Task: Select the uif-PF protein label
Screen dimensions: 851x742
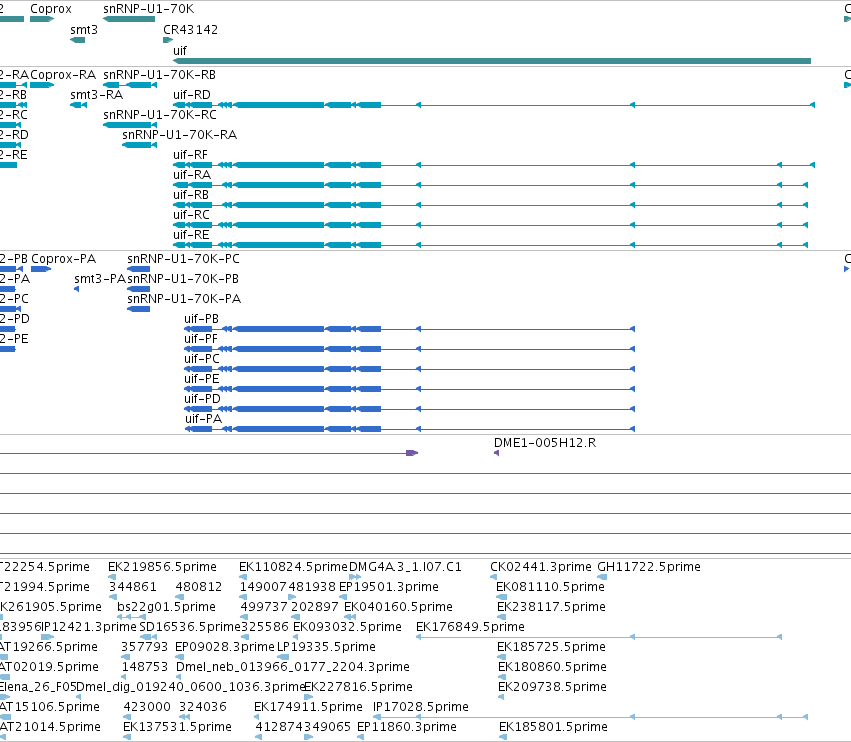Action: tap(201, 339)
